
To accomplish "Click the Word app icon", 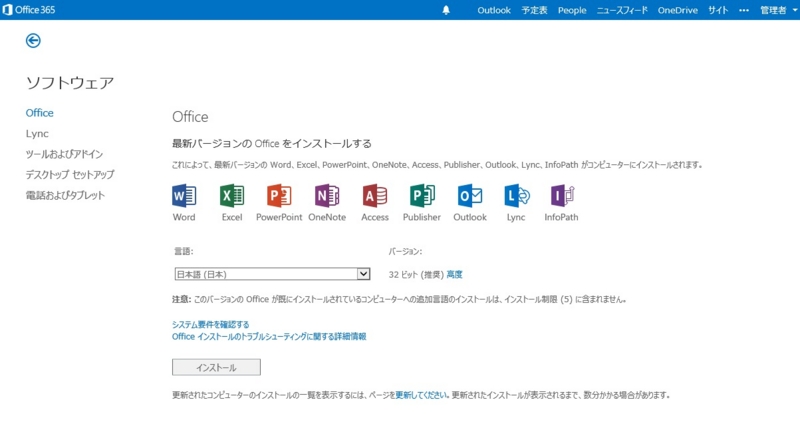I will pyautogui.click(x=184, y=195).
